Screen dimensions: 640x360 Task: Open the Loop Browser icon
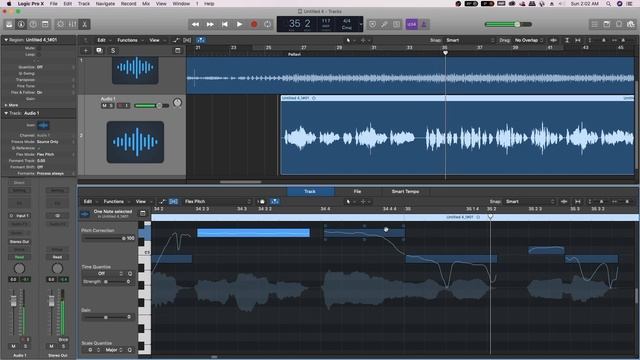point(619,24)
